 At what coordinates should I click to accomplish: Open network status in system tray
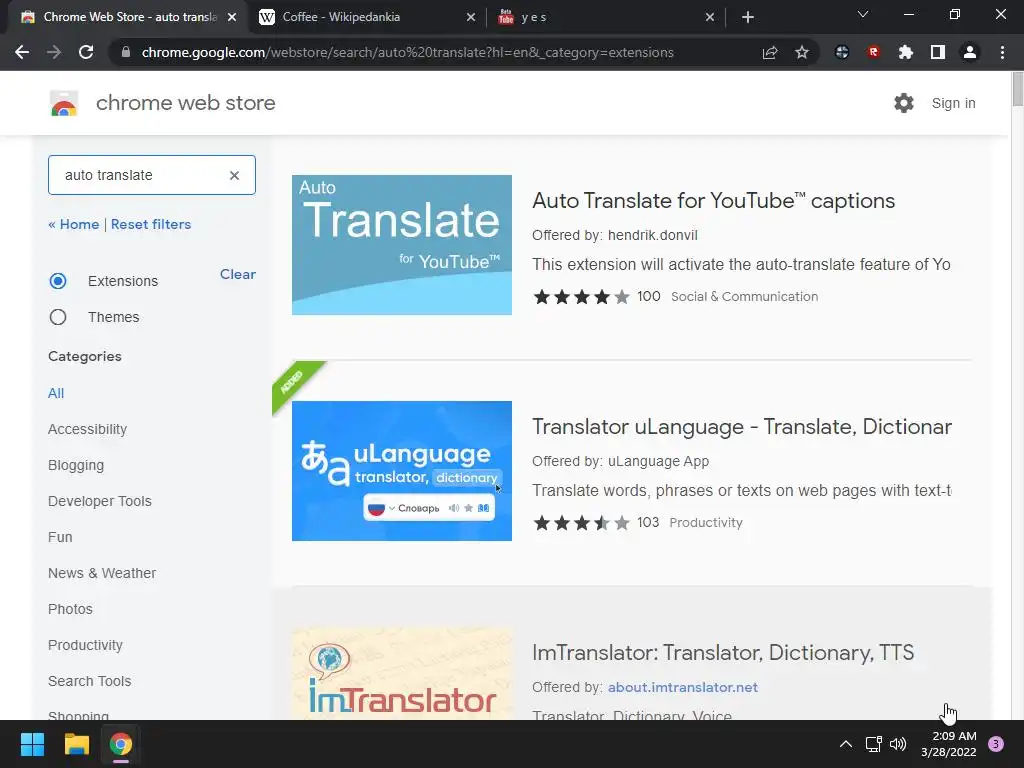(873, 744)
